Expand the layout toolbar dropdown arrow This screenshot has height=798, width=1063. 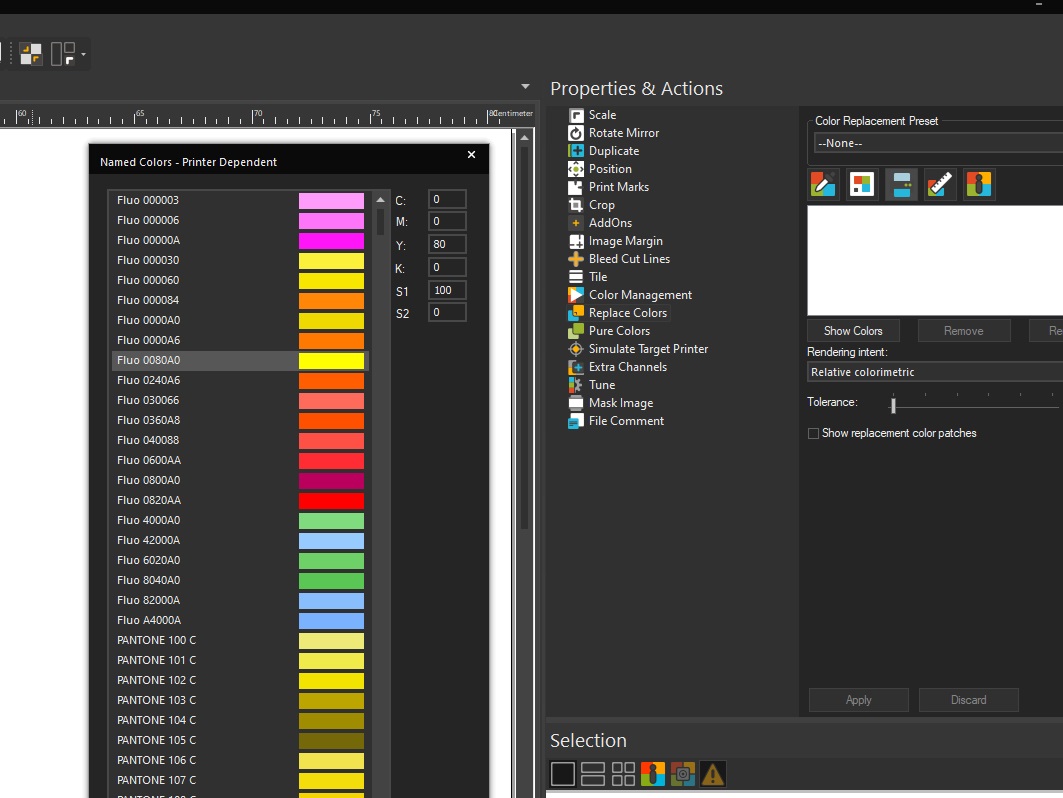83,54
